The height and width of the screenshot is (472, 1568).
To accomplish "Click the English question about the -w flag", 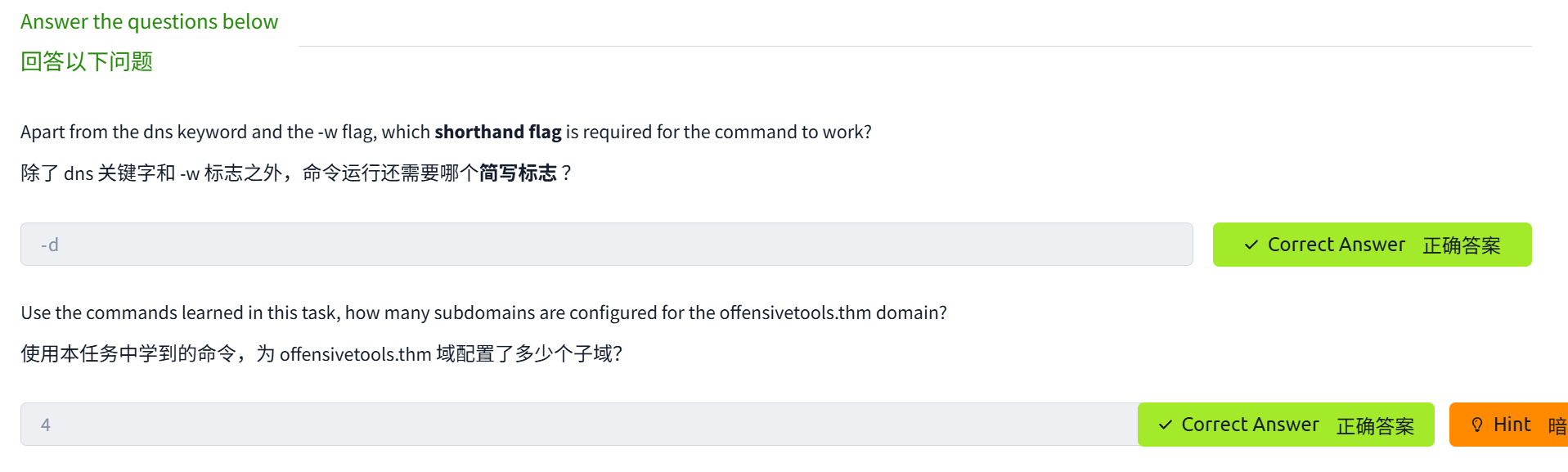I will (x=446, y=133).
